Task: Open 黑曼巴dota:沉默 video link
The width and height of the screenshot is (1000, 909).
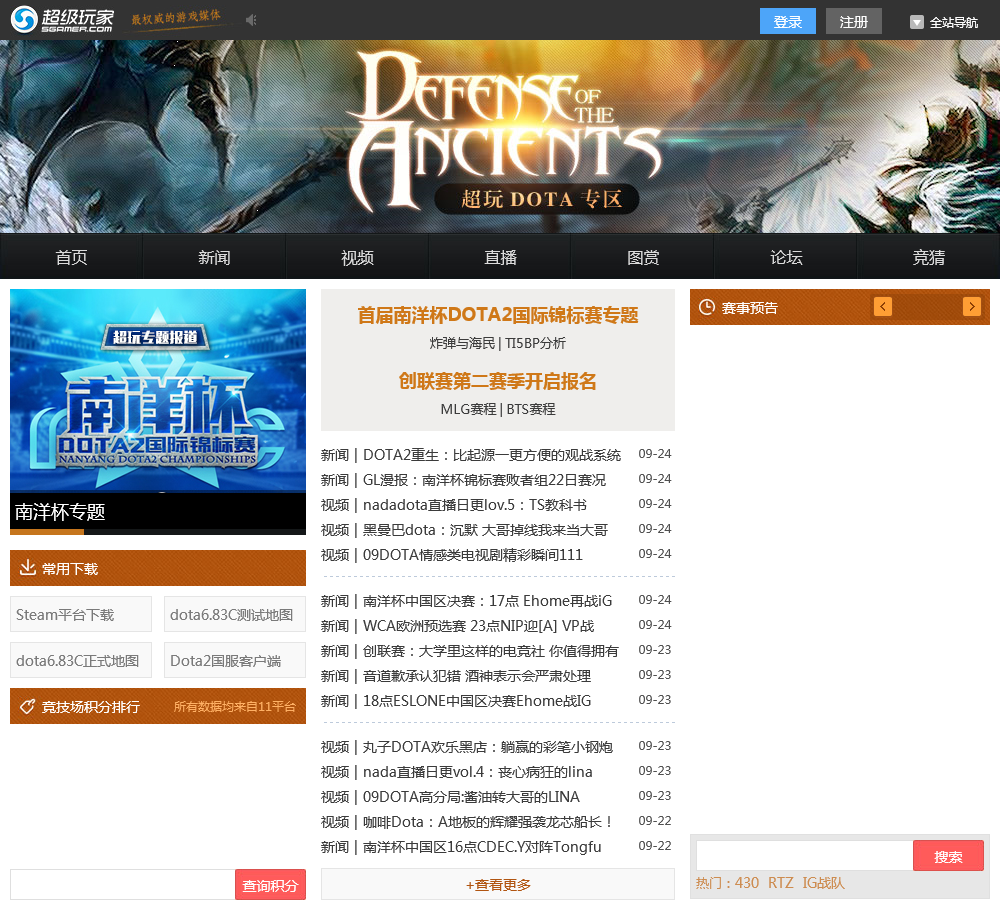Action: coord(485,529)
